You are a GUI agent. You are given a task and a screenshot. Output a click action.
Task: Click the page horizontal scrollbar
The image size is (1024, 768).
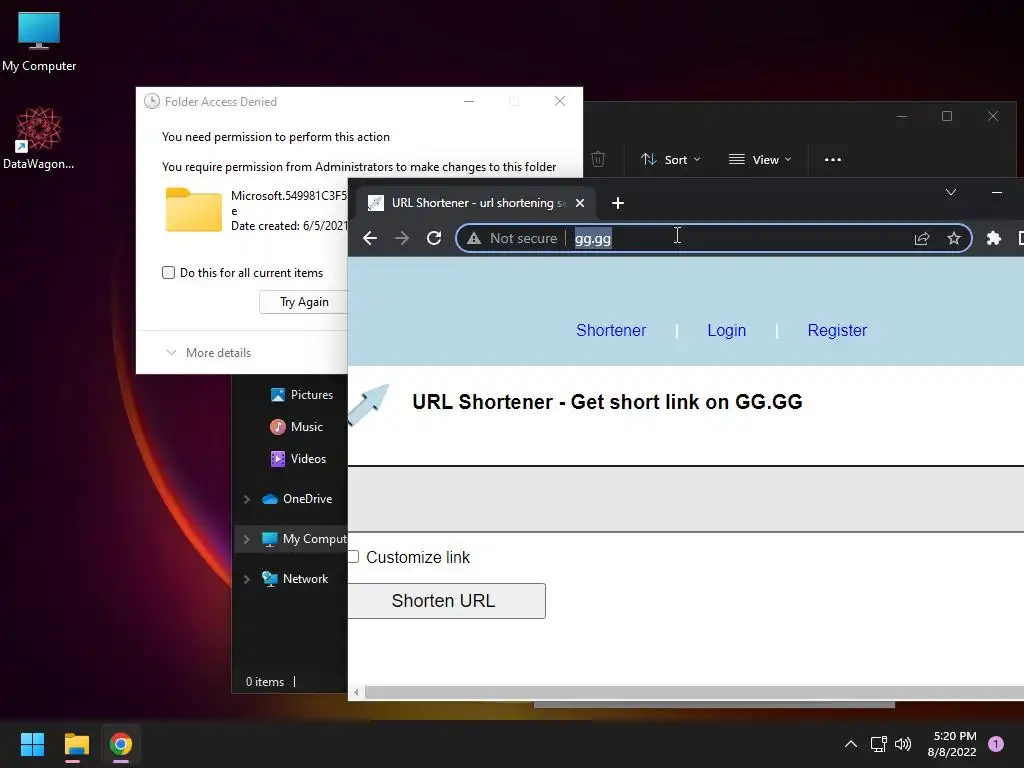click(x=692, y=692)
